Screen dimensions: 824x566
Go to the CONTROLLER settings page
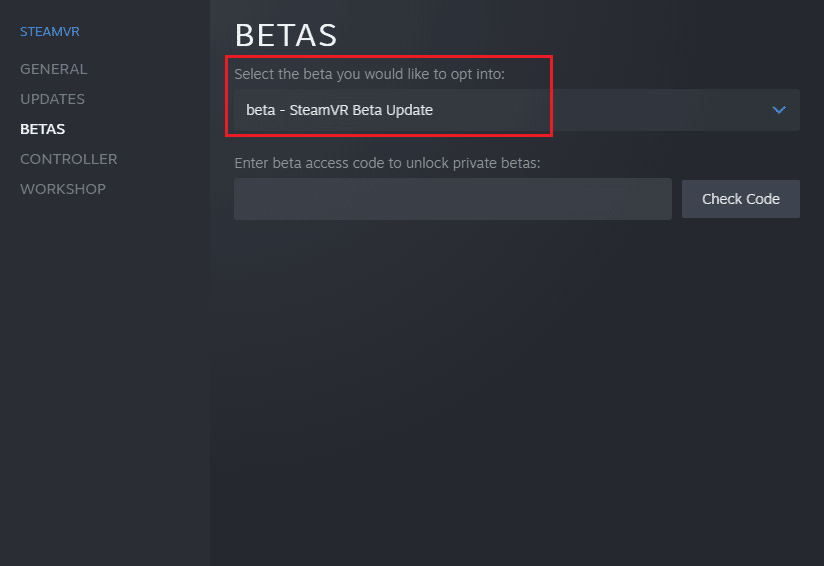[x=69, y=159]
